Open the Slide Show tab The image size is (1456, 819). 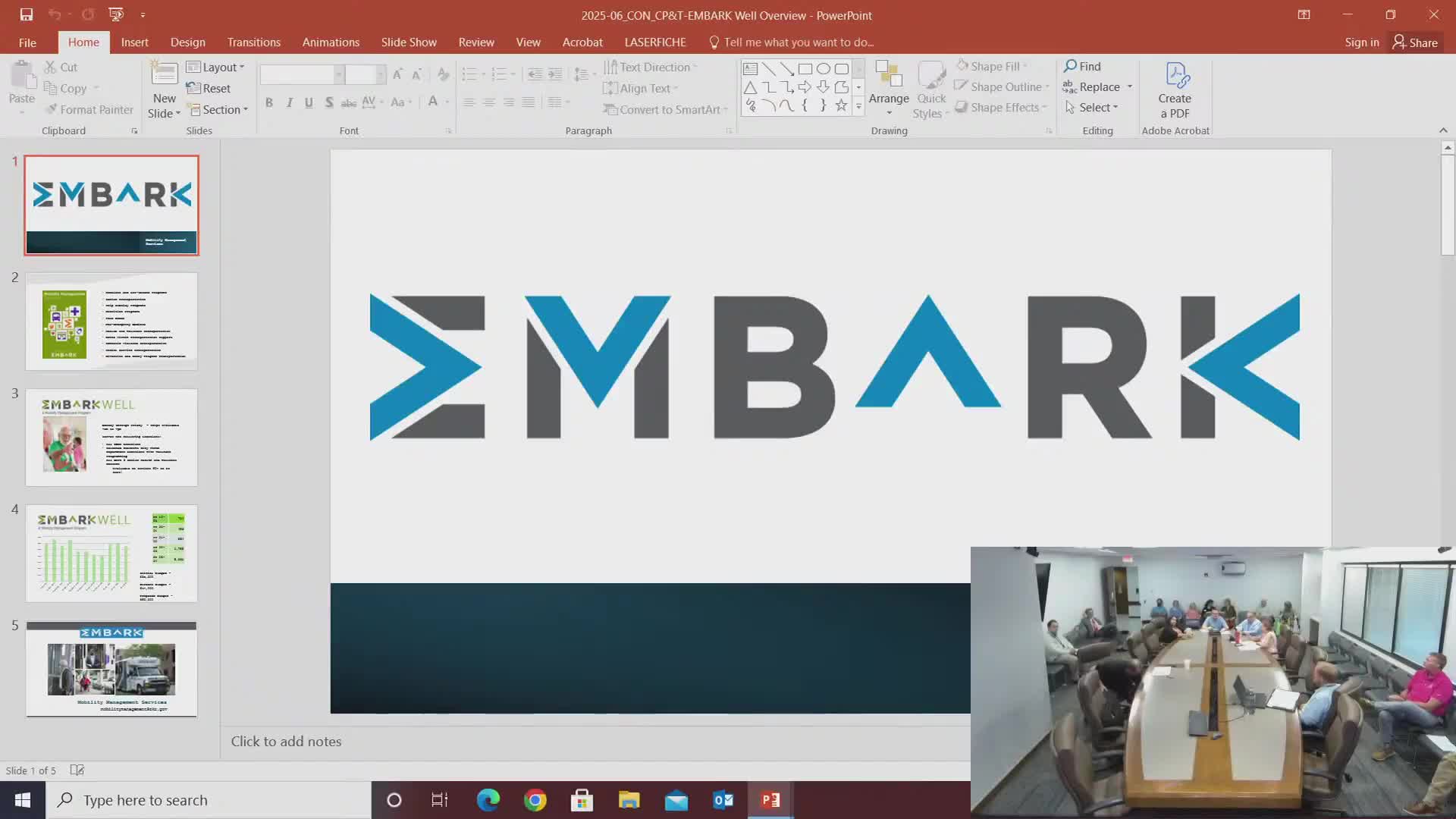[x=408, y=42]
